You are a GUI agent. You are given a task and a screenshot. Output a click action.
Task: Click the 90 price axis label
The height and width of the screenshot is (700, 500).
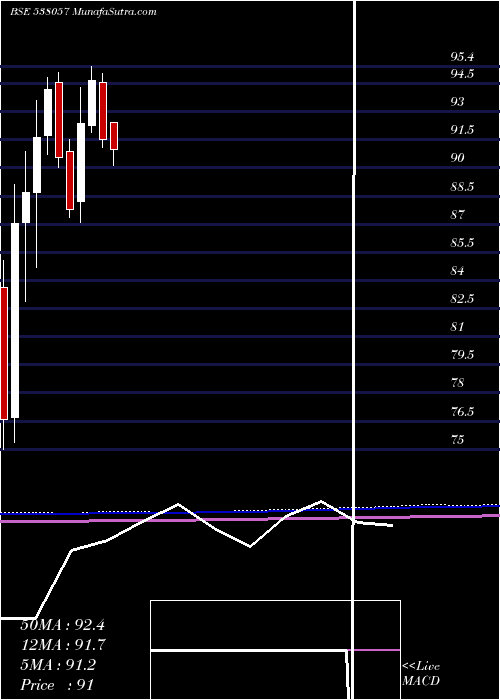(457, 158)
